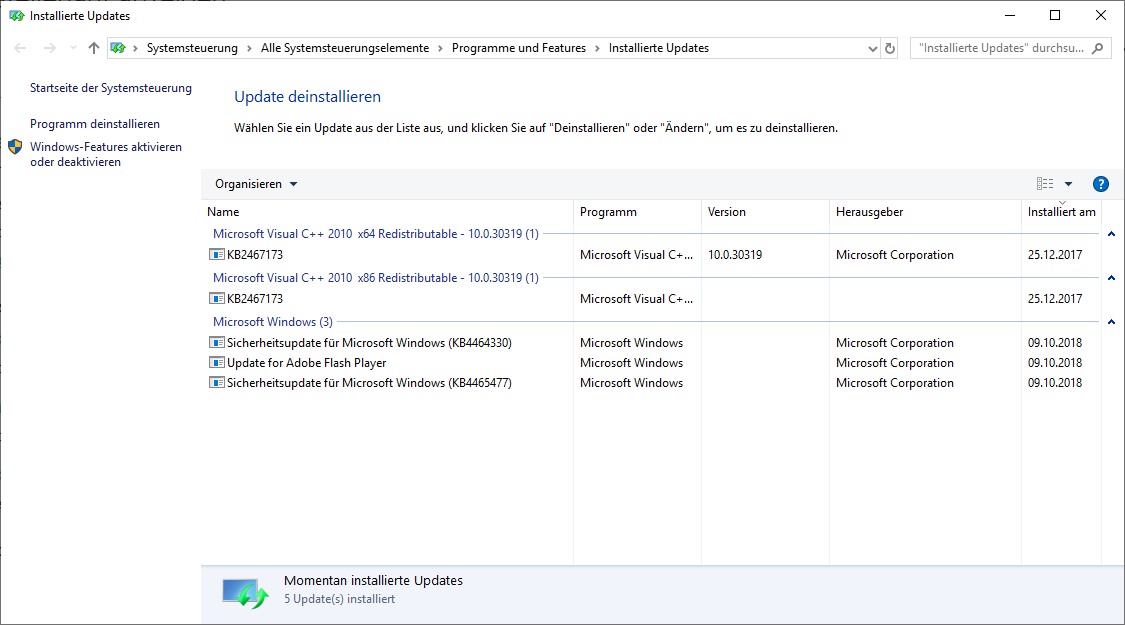
Task: Select Visual C++ 2010 x86 group header
Action: click(x=375, y=278)
